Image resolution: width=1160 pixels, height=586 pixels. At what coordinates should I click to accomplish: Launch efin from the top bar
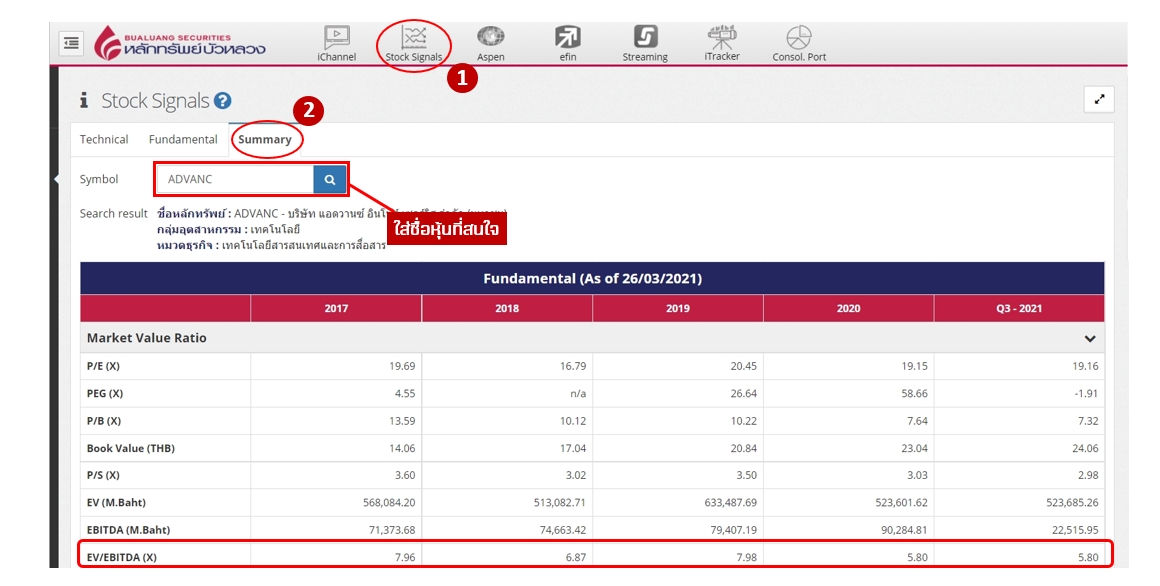pyautogui.click(x=567, y=44)
